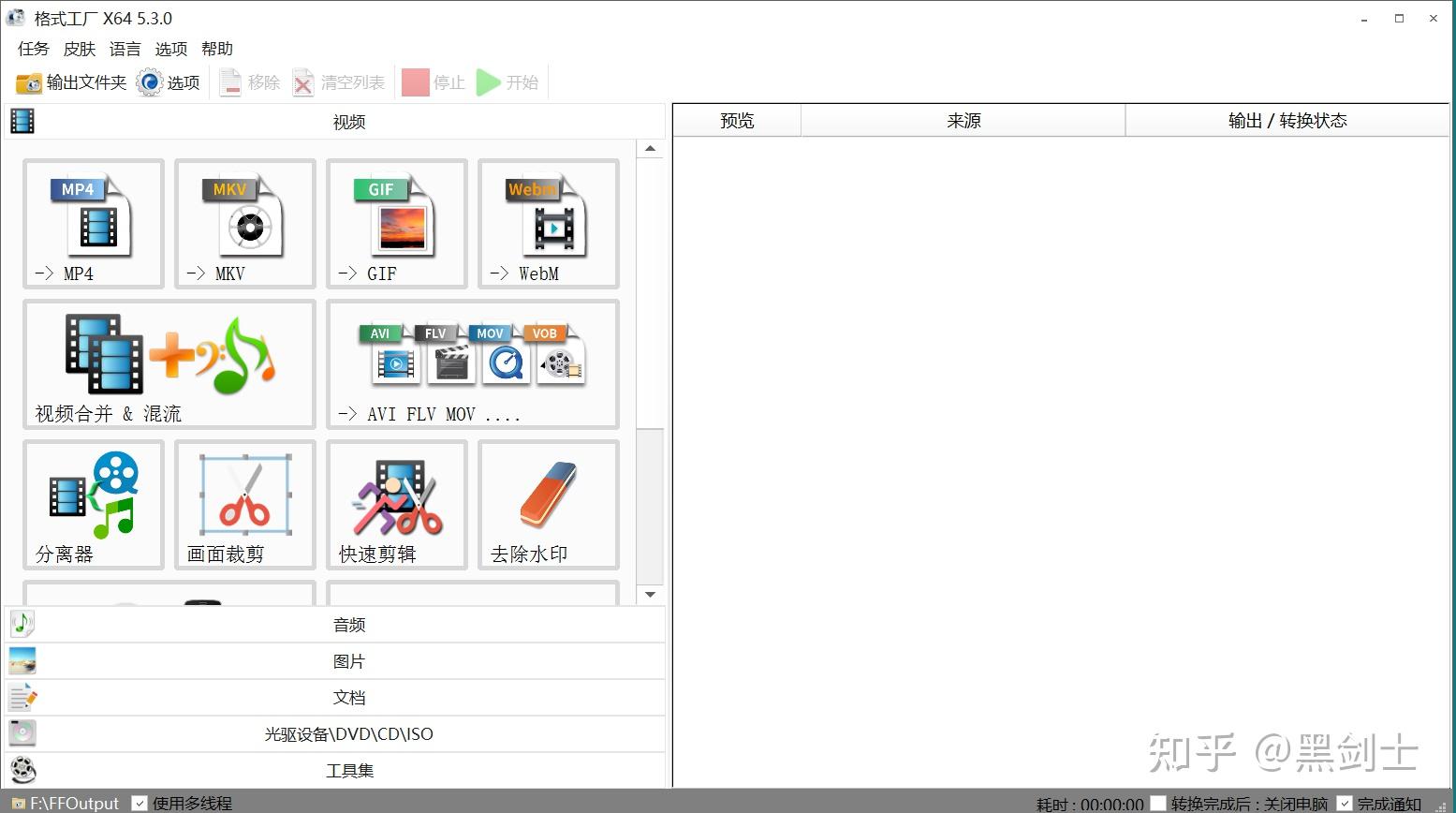1456x813 pixels.
Task: Click the 开始 start toolbar button
Action: click(507, 82)
